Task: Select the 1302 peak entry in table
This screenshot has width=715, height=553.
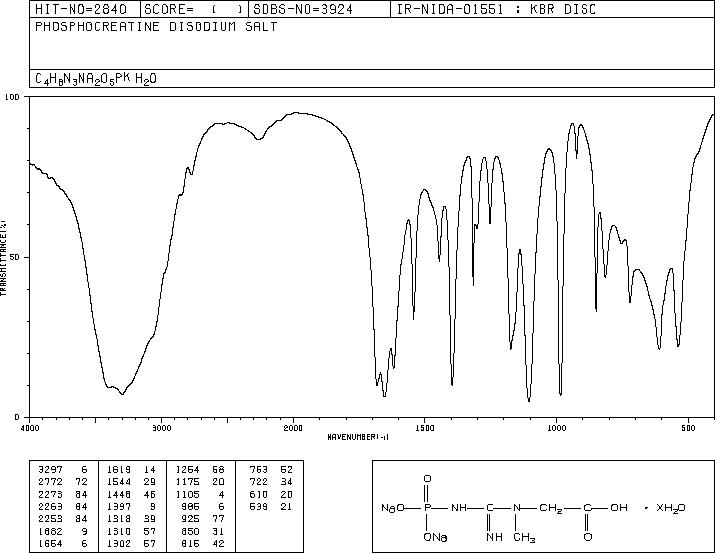Action: click(x=131, y=544)
